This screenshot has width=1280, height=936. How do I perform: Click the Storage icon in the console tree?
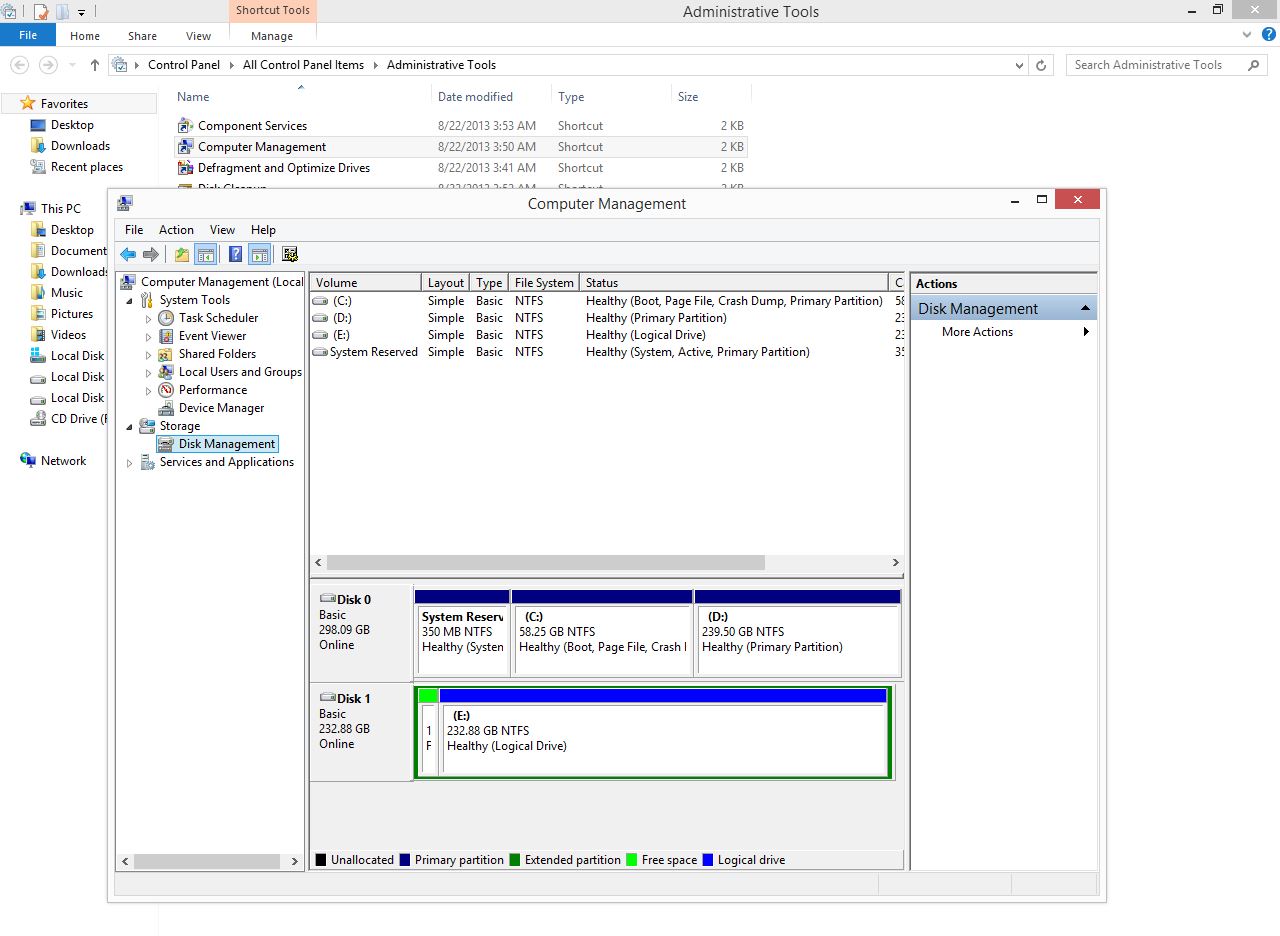(147, 426)
